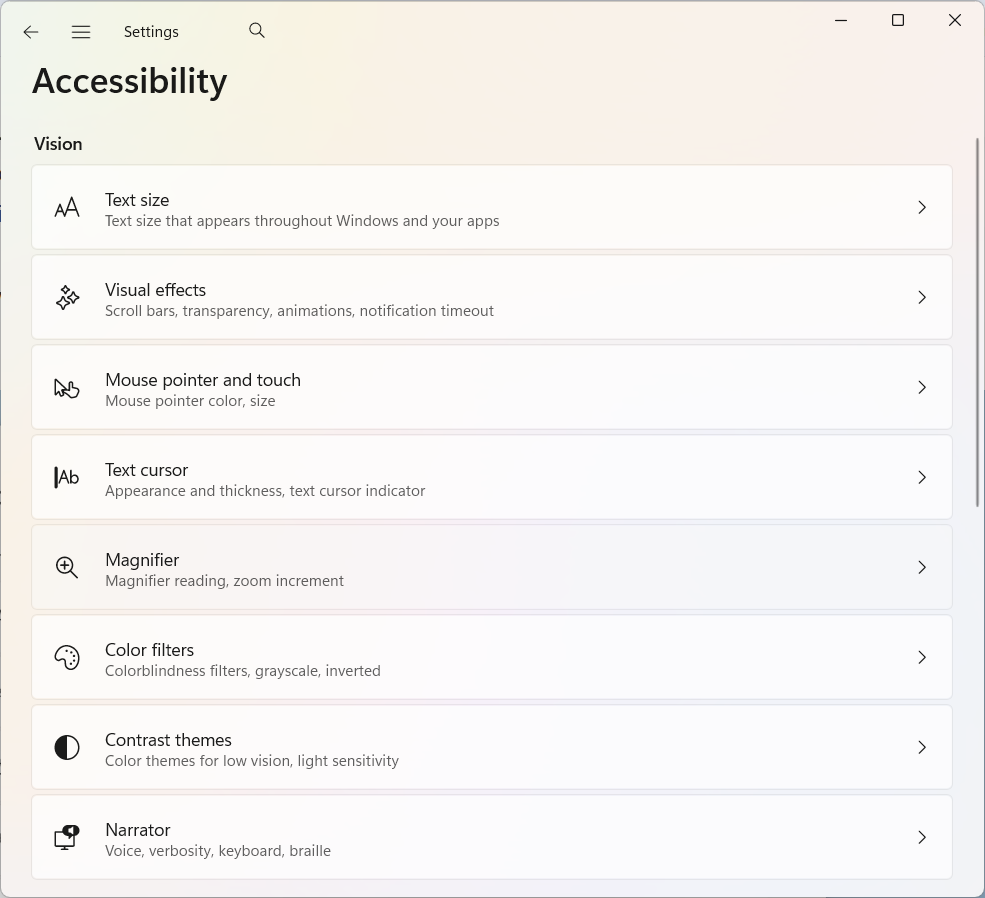Expand Text size using its chevron

922,208
